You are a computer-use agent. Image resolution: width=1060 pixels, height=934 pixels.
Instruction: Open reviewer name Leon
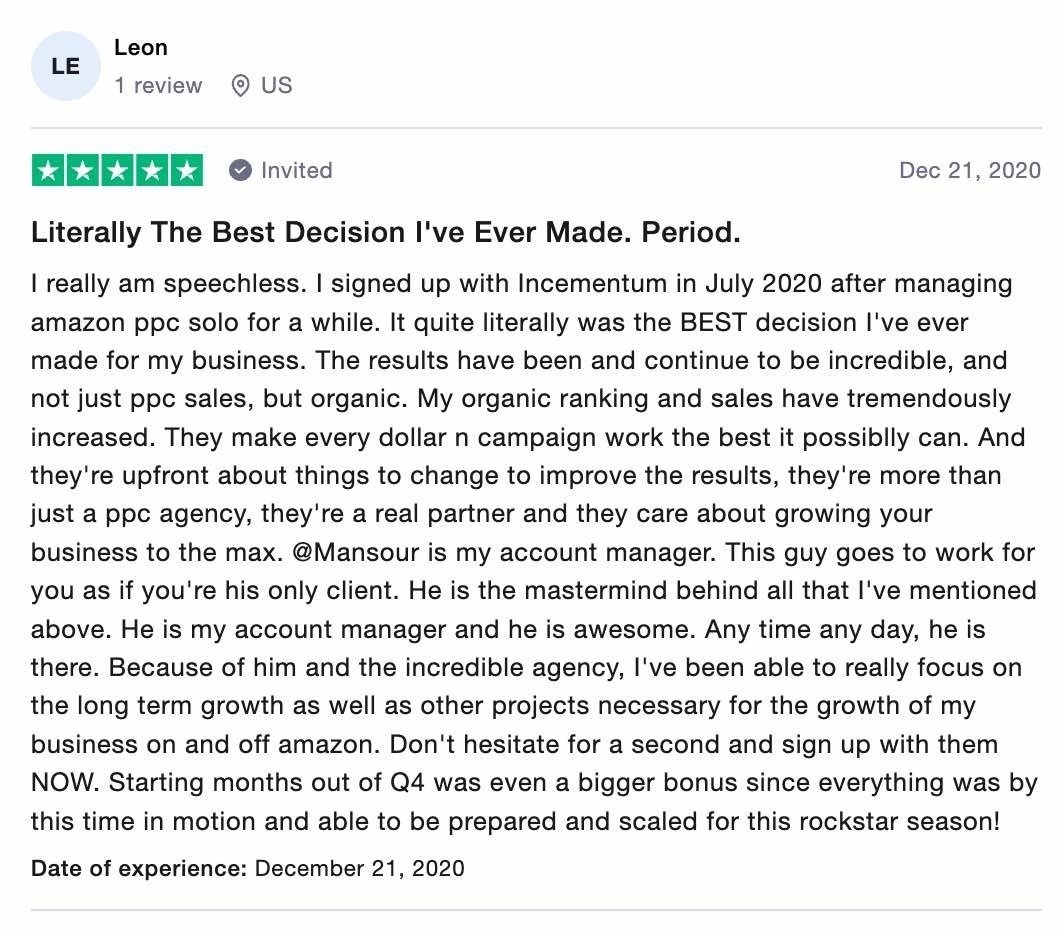point(141,47)
